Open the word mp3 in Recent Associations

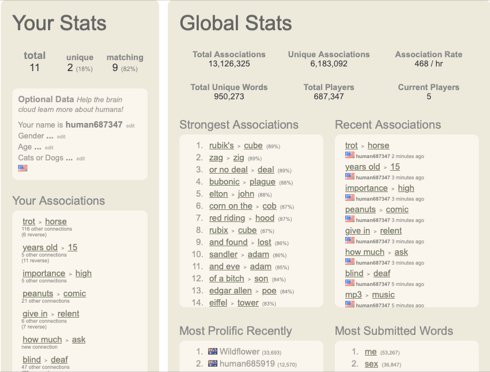tap(353, 295)
